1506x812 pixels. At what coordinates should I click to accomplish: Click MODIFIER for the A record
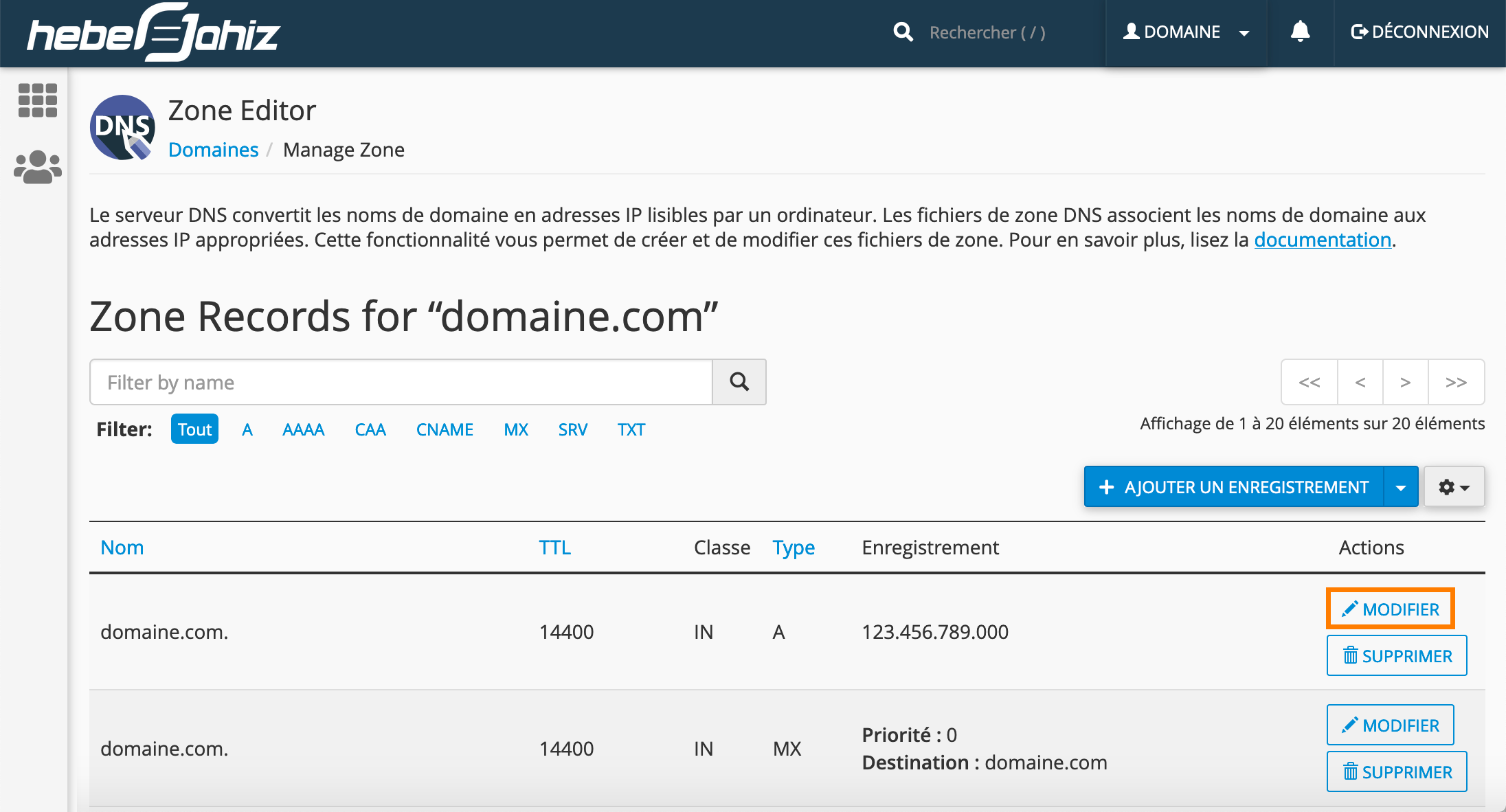click(x=1391, y=609)
